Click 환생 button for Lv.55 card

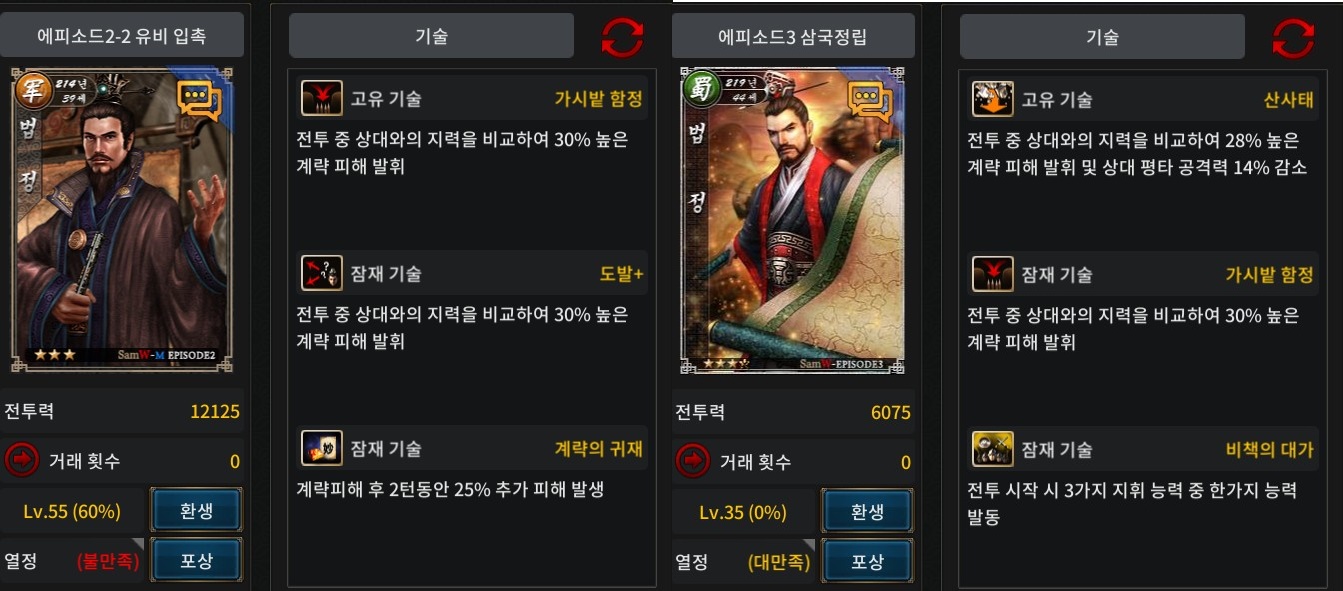(x=196, y=511)
